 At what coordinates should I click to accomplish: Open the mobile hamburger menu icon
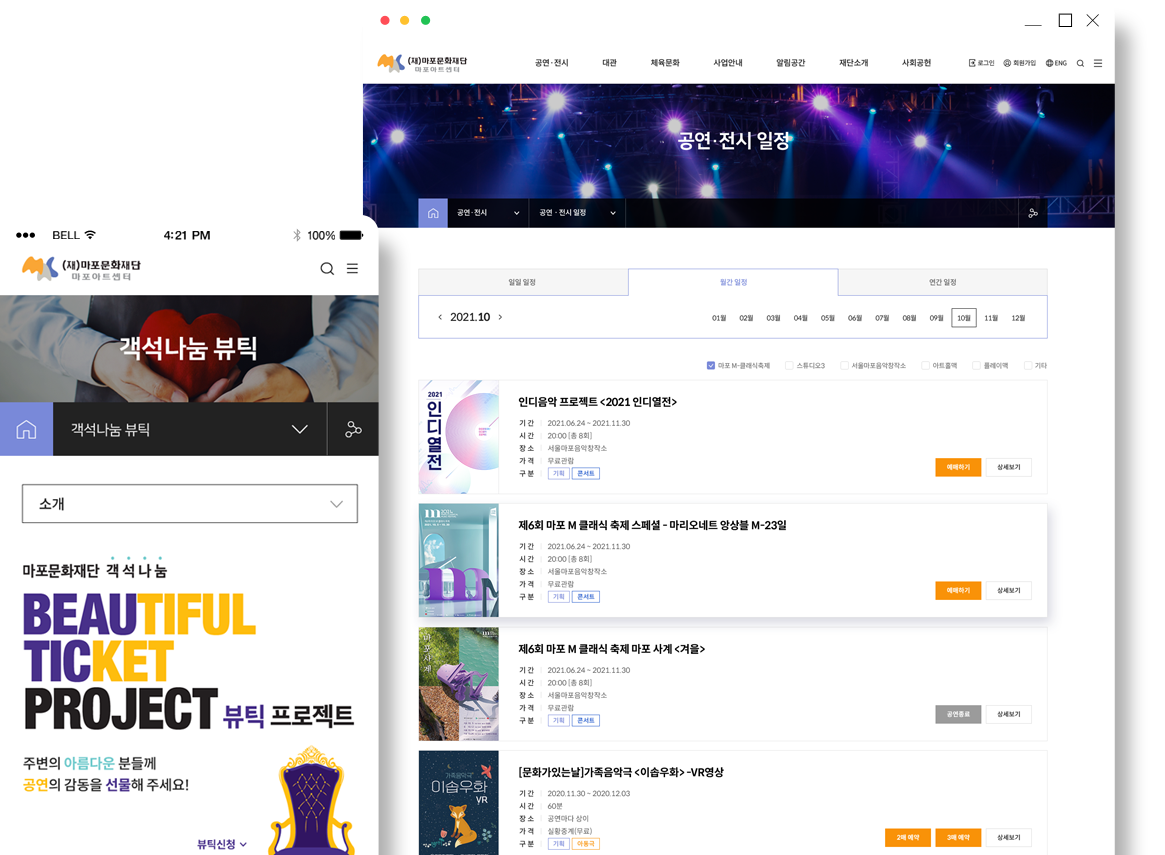point(352,268)
